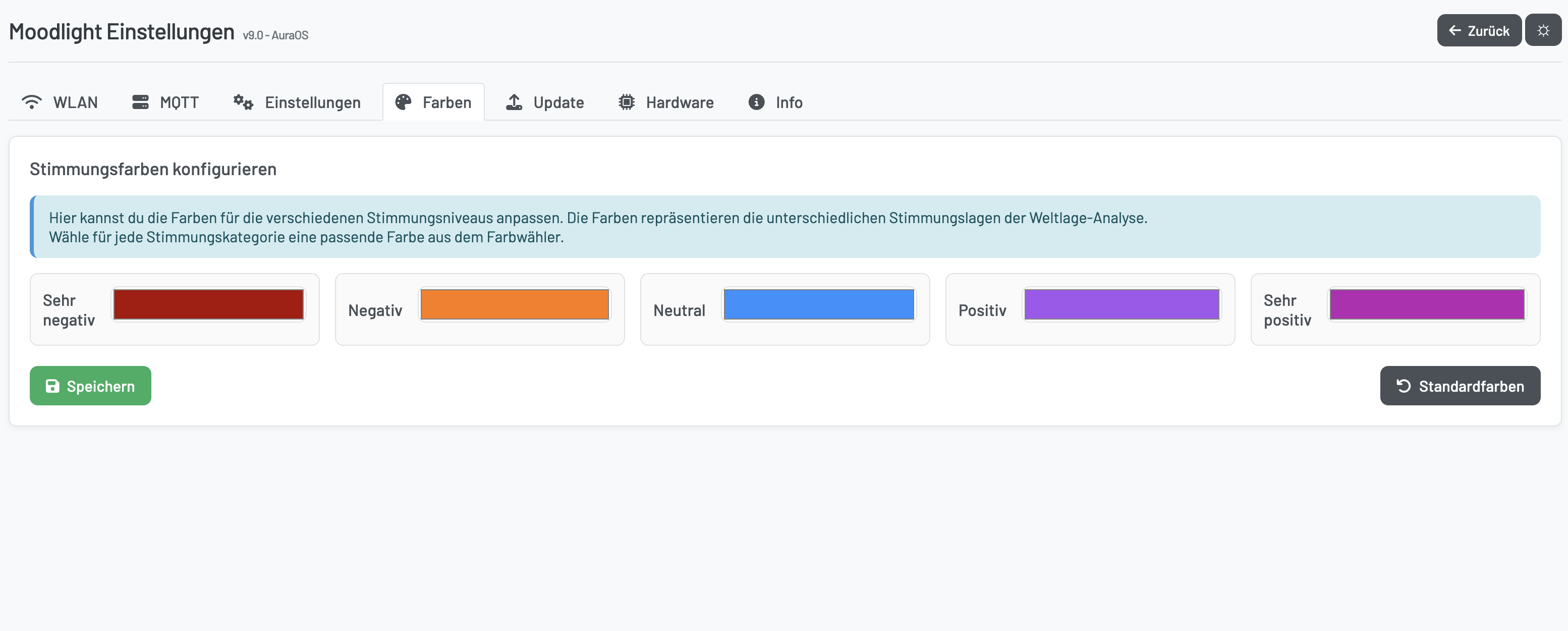
Task: Click the MQTT server icon
Action: pyautogui.click(x=141, y=101)
